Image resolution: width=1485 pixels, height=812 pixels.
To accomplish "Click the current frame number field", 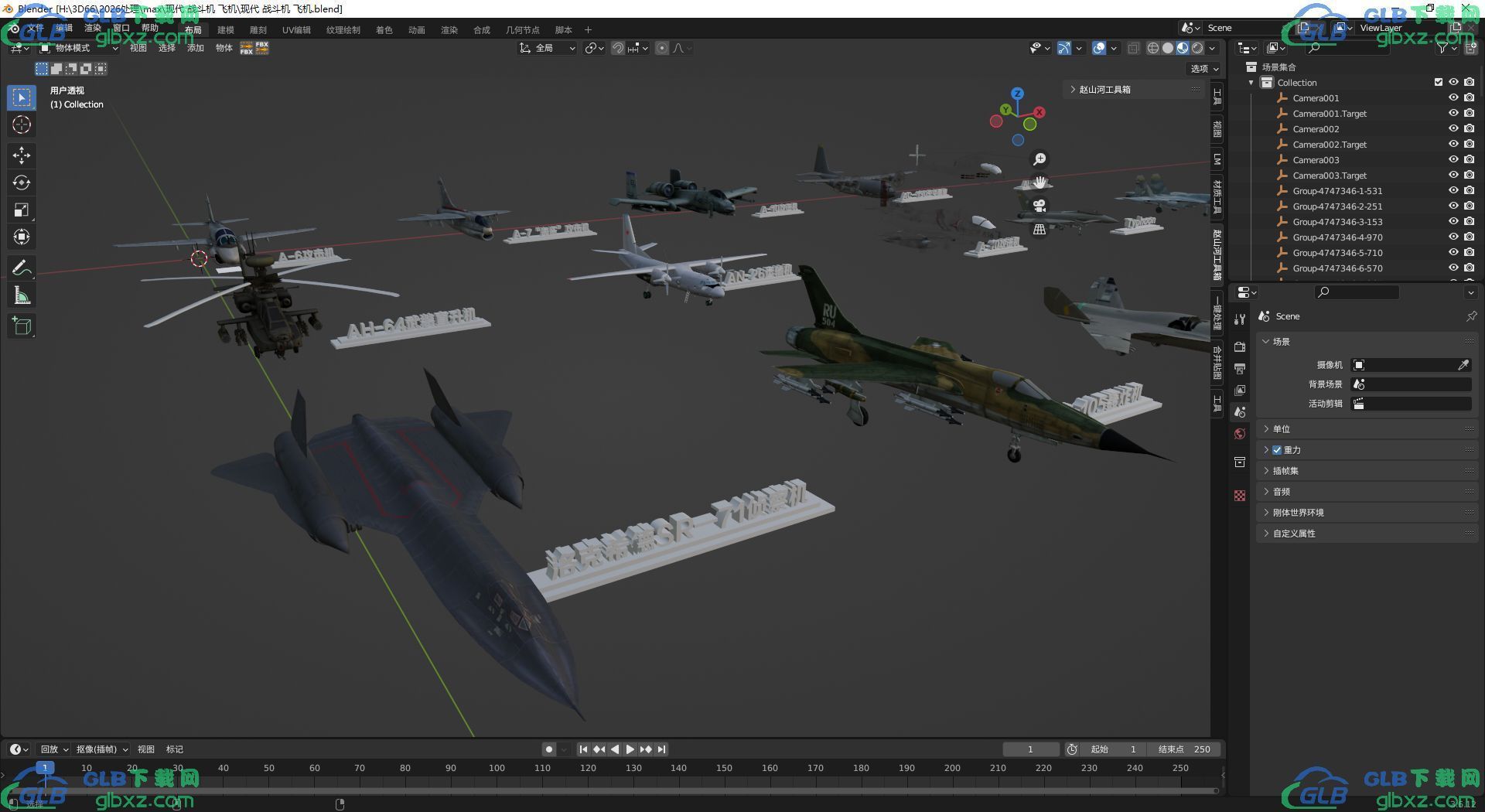I will pyautogui.click(x=1031, y=749).
